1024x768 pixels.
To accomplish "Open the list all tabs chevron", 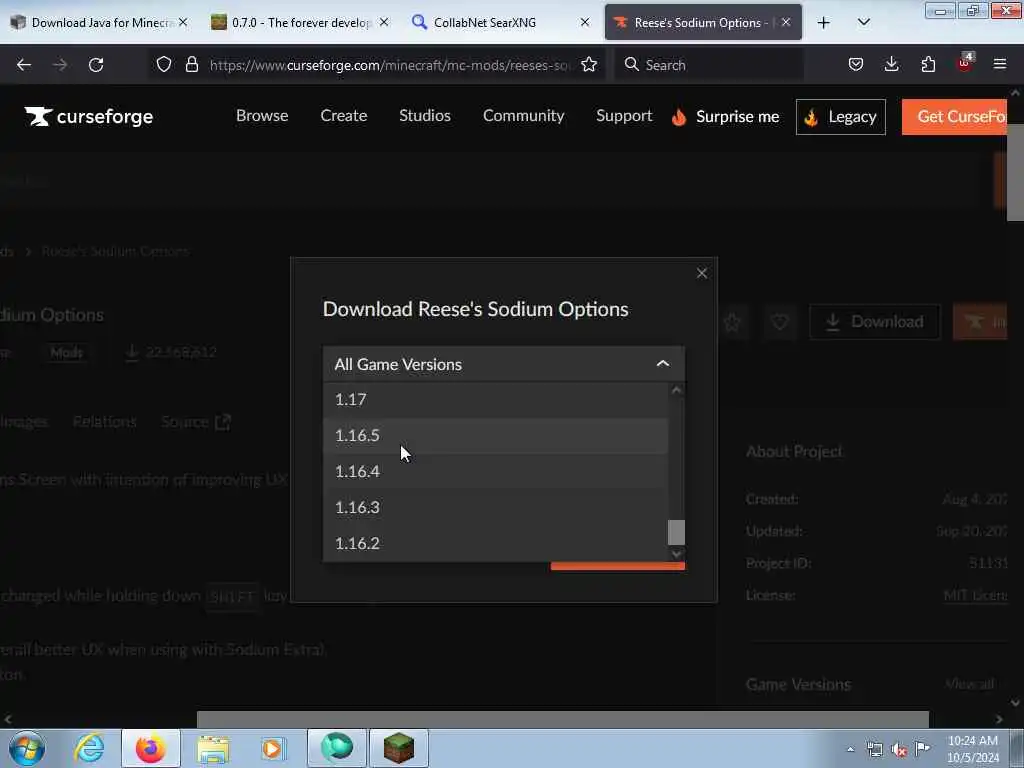I will tap(863, 23).
